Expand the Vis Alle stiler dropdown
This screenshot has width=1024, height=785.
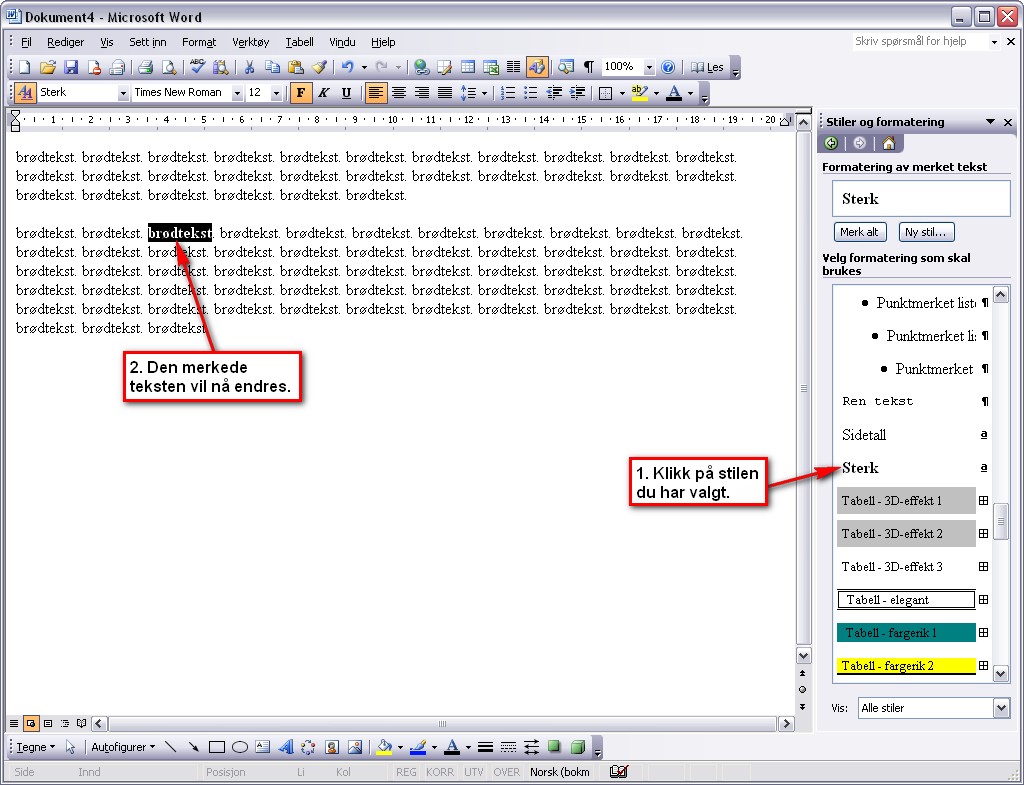pyautogui.click(x=1001, y=708)
